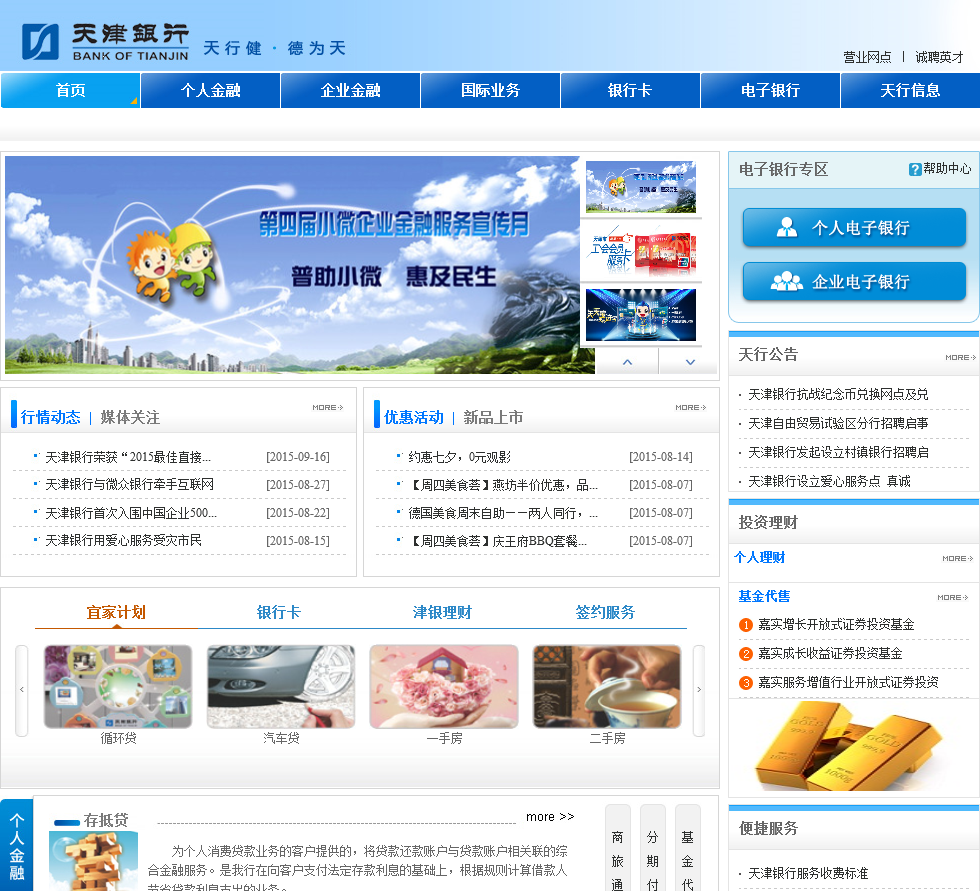Click the carousel right arrow beside 二手房
This screenshot has width=980, height=891.
click(x=699, y=690)
